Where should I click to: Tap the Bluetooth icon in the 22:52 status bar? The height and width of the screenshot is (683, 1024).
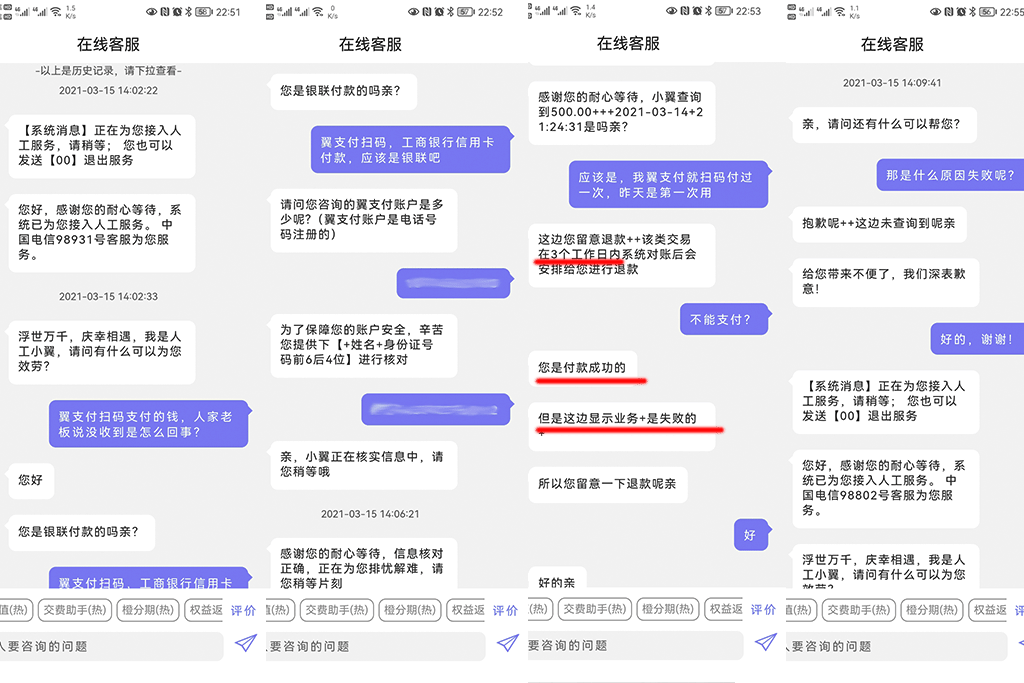tap(450, 12)
